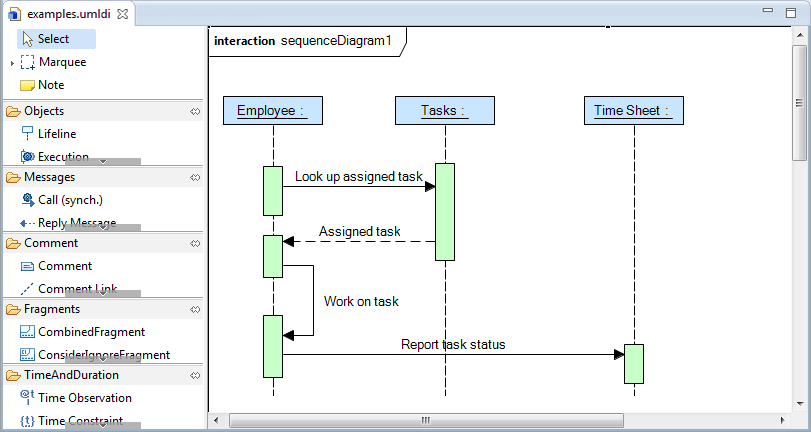
Task: Select the ConsiderIgnoreFragment tool
Action: tap(102, 355)
